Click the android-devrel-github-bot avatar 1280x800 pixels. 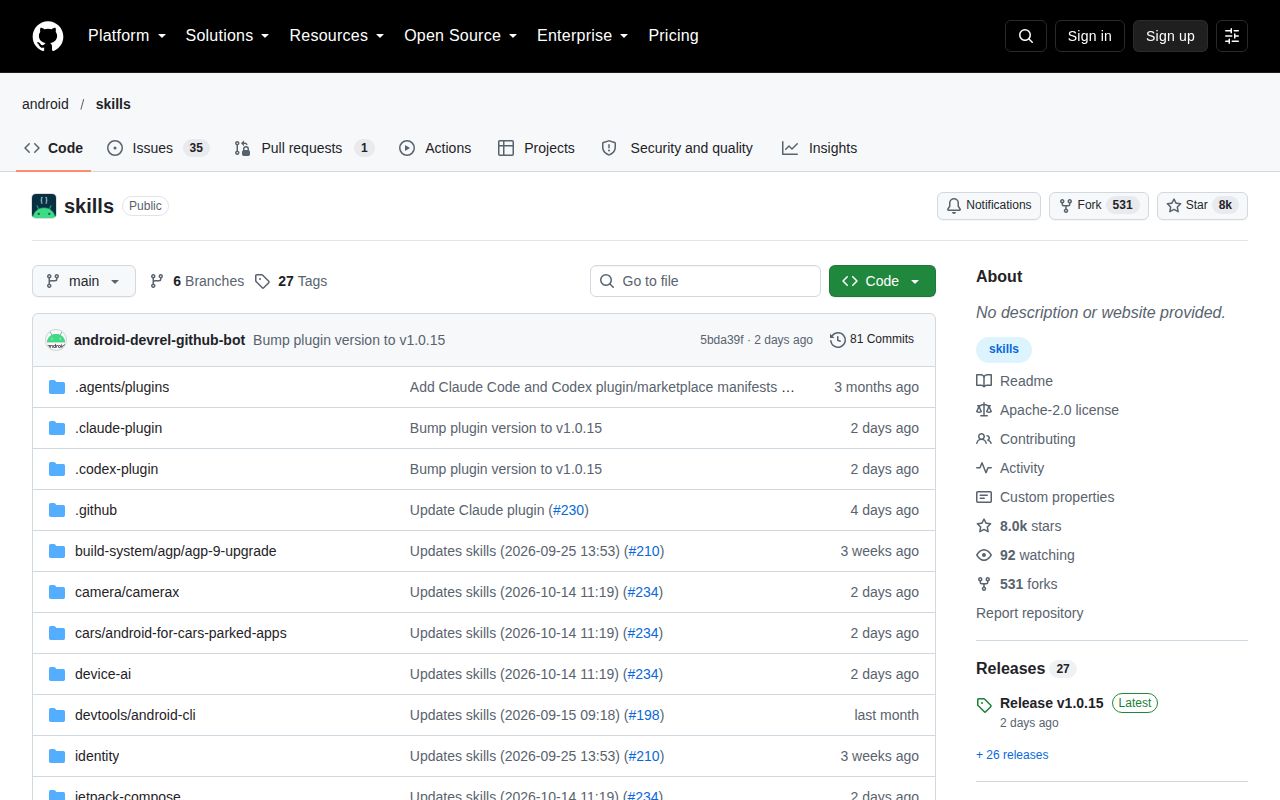coord(56,340)
